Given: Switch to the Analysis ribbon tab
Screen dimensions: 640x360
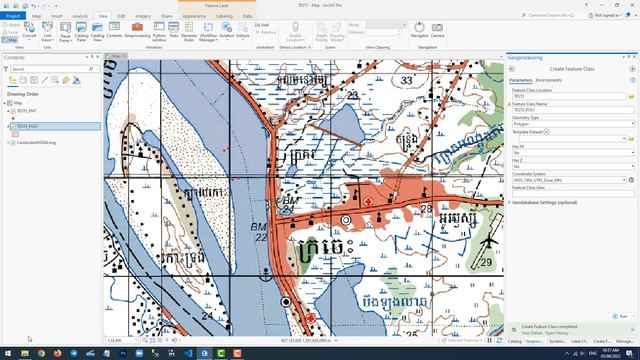Looking at the screenshot, I should point(80,16).
